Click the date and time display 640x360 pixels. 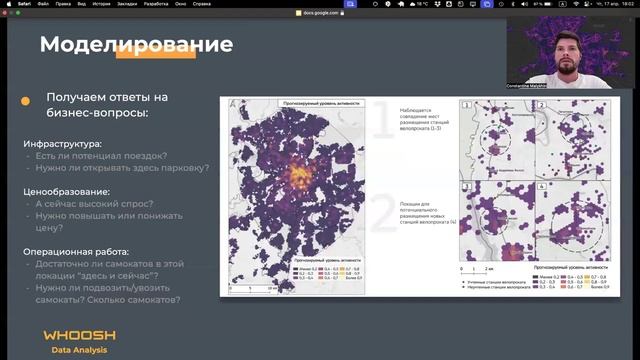click(615, 4)
